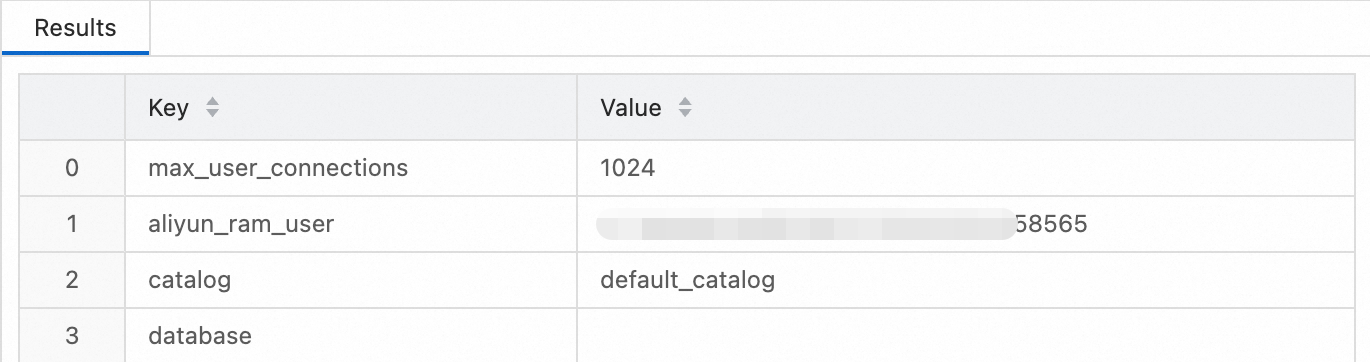Select row number 0

[72, 168]
